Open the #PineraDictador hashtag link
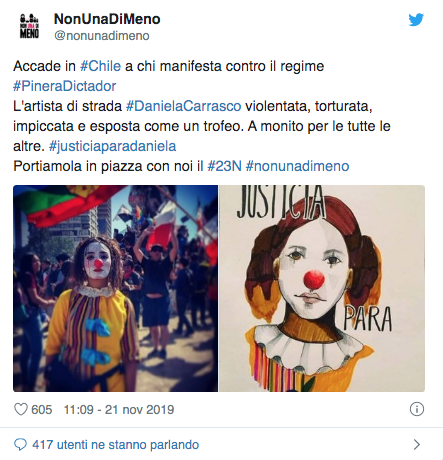 click(x=65, y=86)
